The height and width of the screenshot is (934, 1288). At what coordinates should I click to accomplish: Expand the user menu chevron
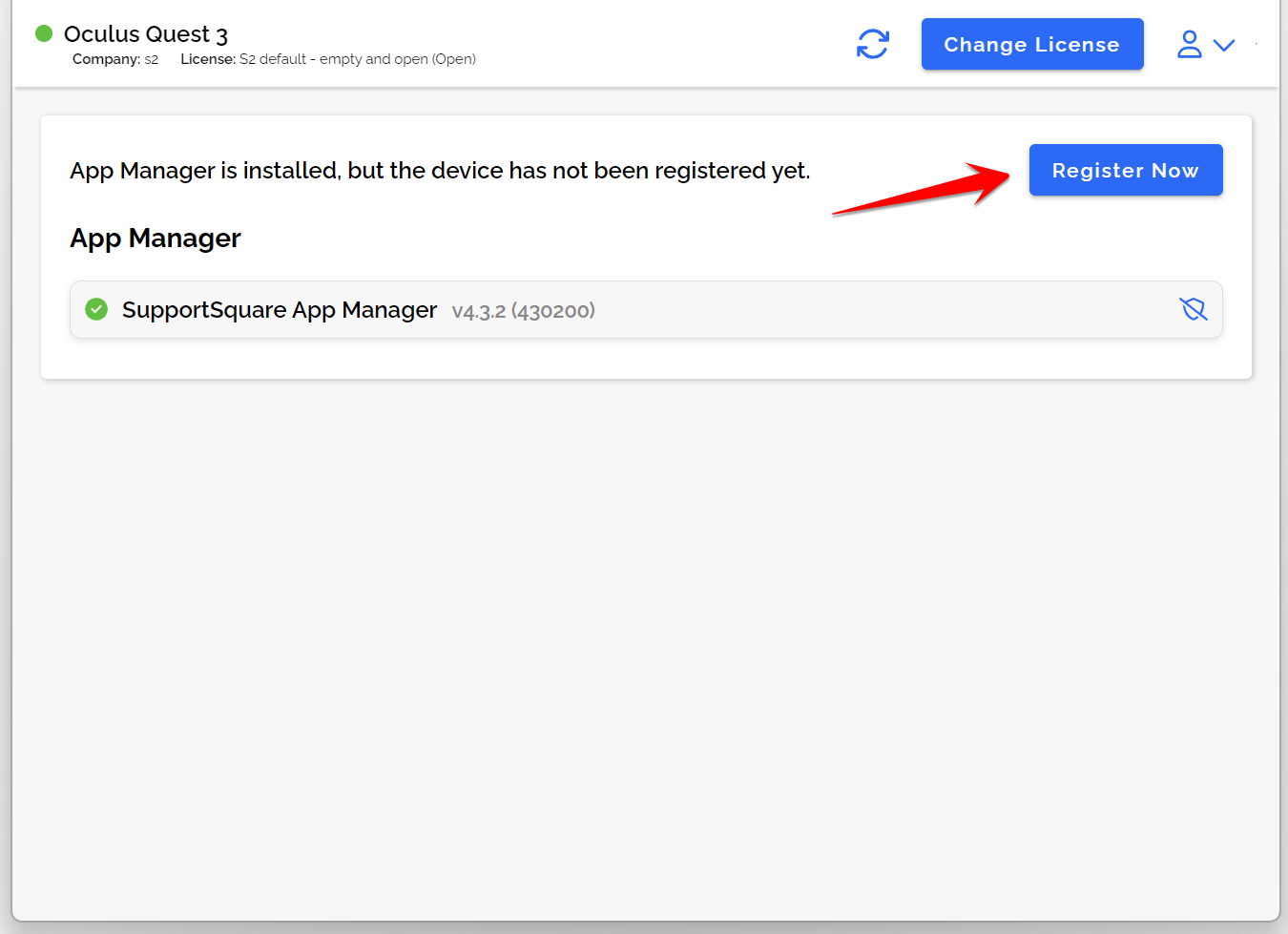1224,45
